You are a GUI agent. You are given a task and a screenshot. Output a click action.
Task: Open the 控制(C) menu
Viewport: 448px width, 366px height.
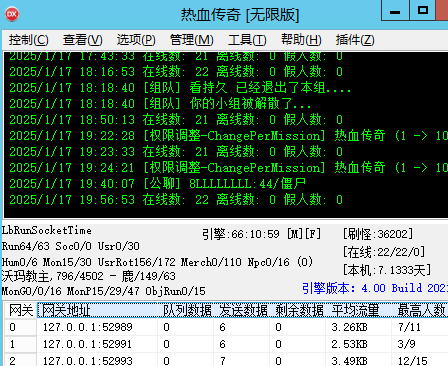[x=29, y=40]
